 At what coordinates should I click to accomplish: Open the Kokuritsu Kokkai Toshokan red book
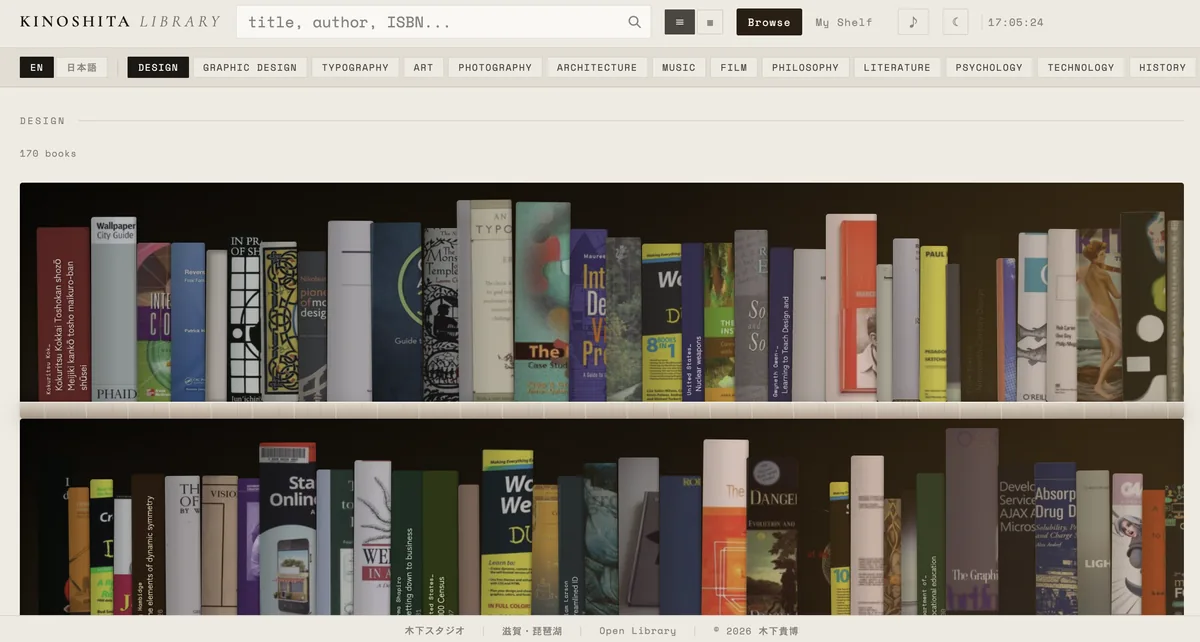point(64,314)
